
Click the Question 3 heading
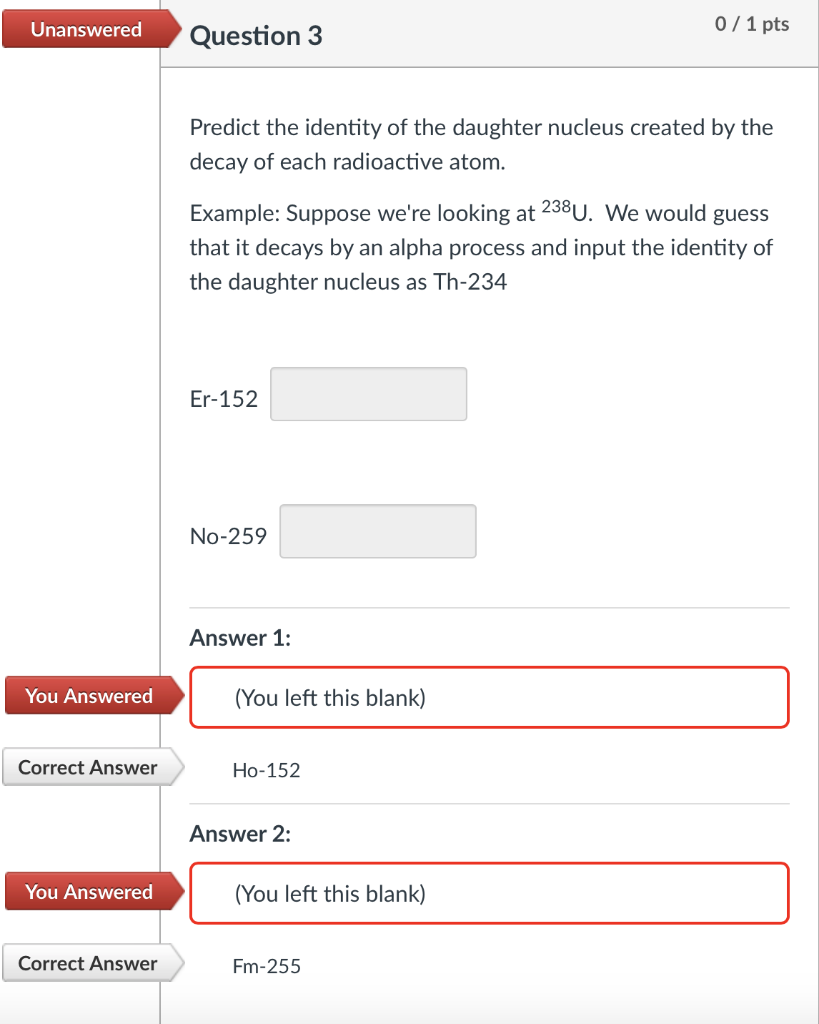[256, 35]
